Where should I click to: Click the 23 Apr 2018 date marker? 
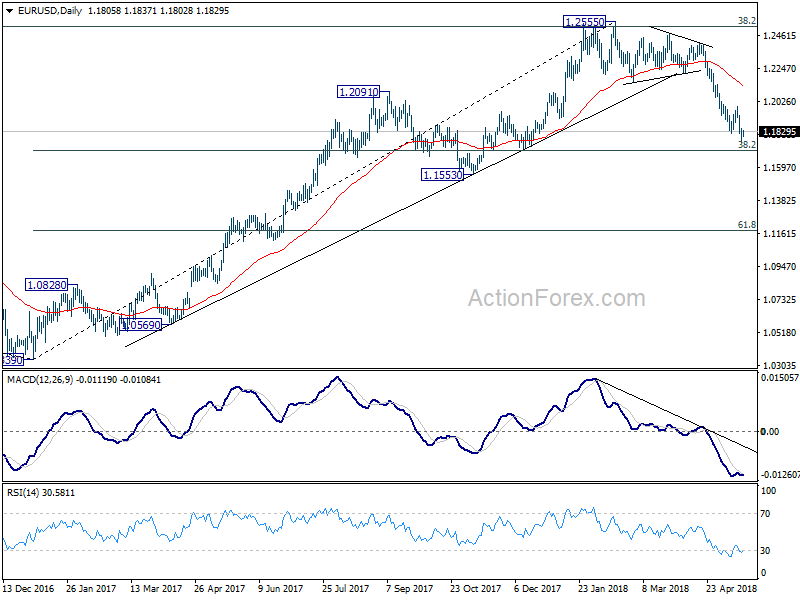pos(731,588)
